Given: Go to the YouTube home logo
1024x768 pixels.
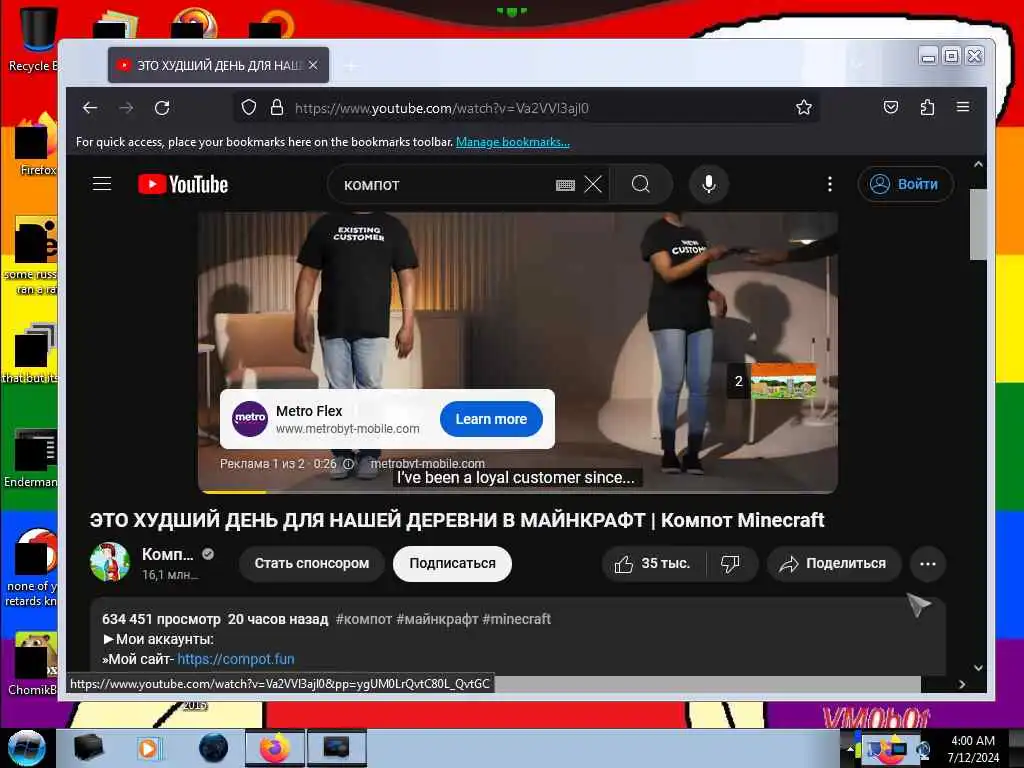Looking at the screenshot, I should pyautogui.click(x=183, y=184).
